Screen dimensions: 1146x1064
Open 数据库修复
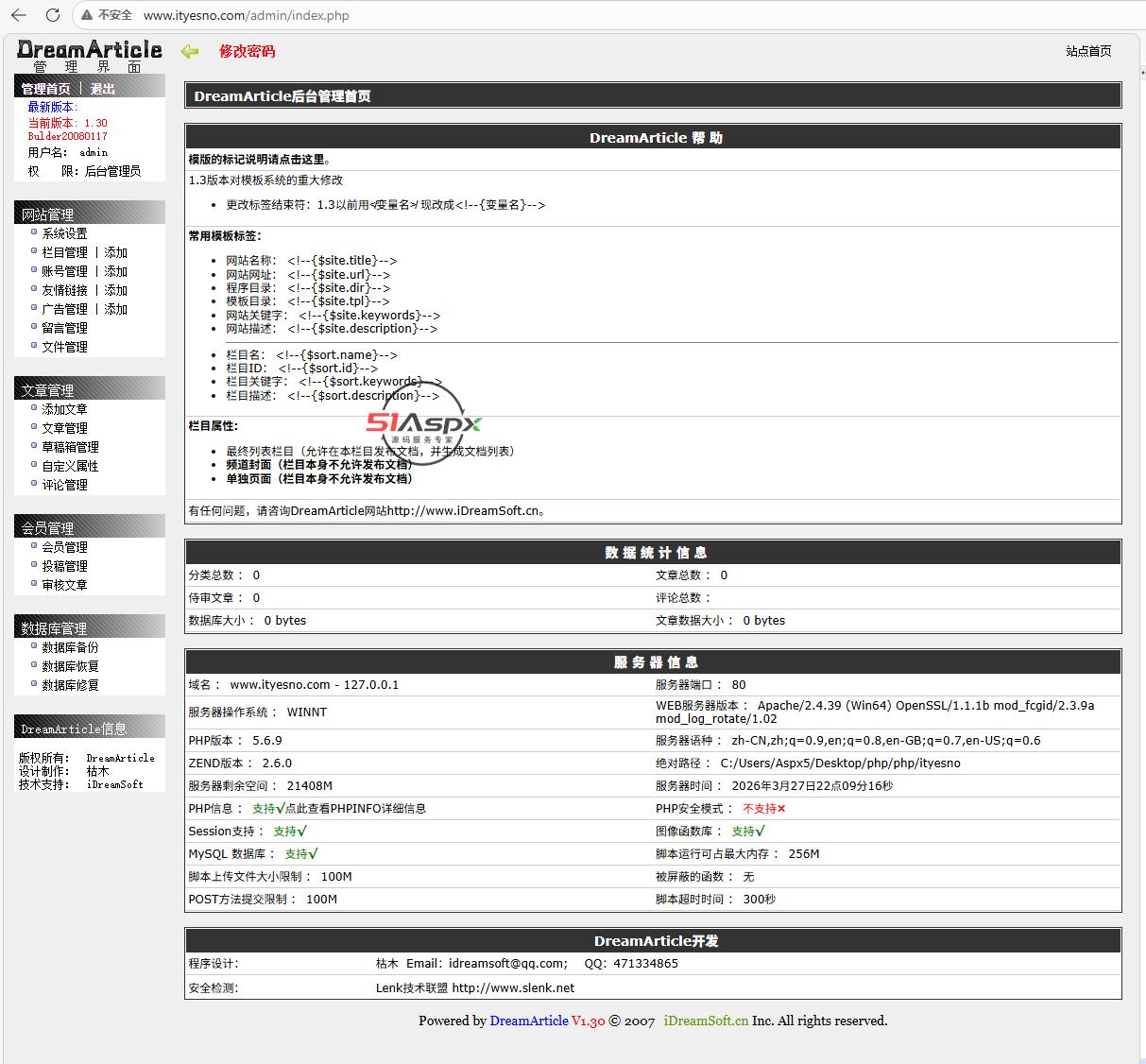tap(70, 685)
